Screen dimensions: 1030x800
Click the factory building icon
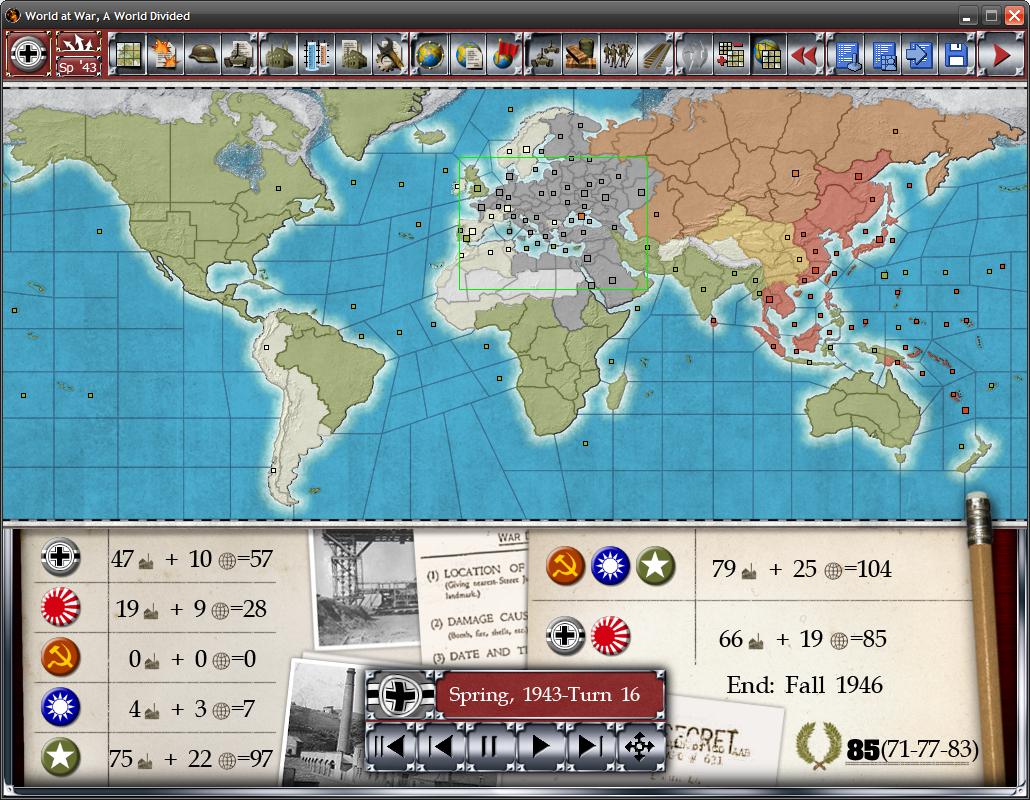coord(279,54)
